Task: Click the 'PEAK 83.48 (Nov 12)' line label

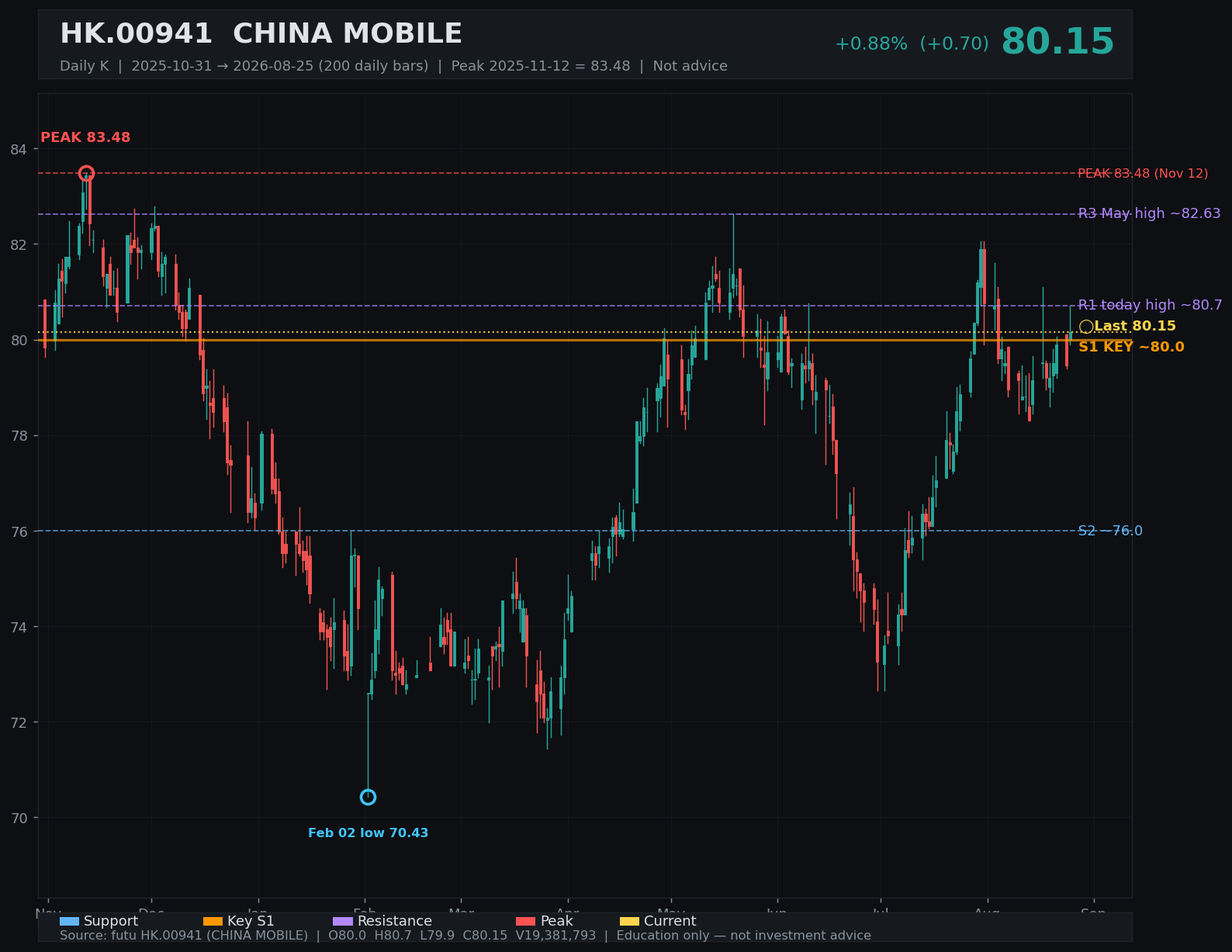Action: pyautogui.click(x=1143, y=173)
